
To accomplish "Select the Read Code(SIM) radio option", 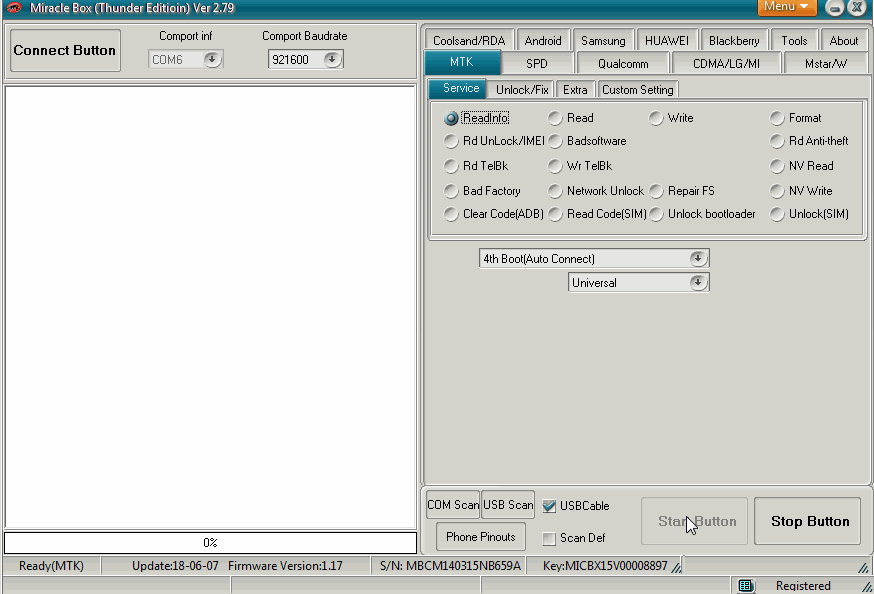I will [x=555, y=214].
